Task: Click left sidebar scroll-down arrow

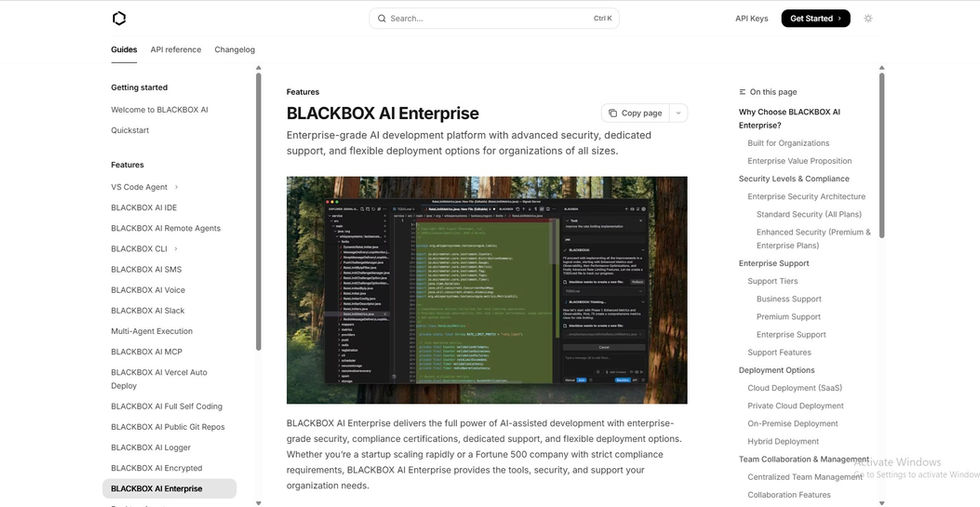Action: [x=258, y=503]
